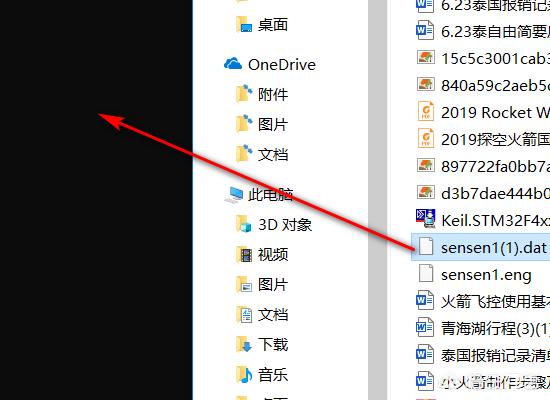Image resolution: width=550 pixels, height=400 pixels.
Task: Select 2019探空火箭 PDF file
Action: (483, 139)
